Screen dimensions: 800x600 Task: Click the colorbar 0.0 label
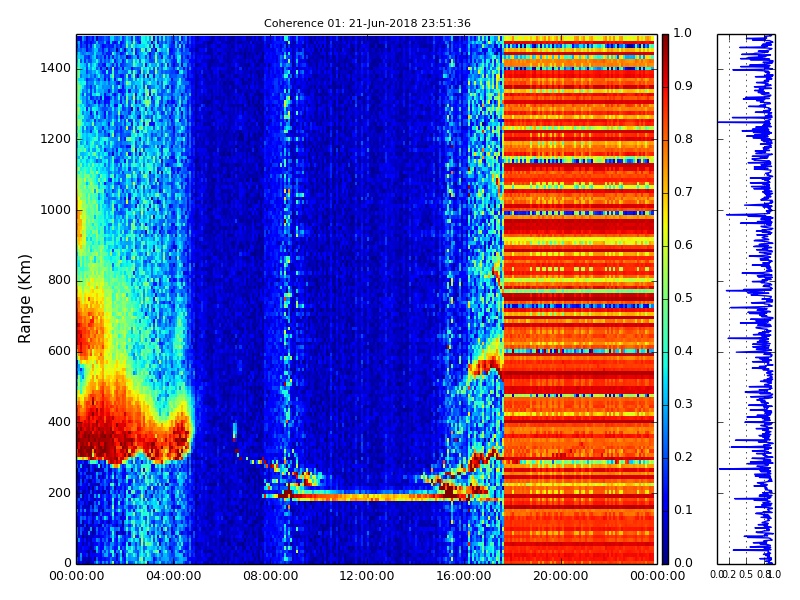tap(683, 563)
